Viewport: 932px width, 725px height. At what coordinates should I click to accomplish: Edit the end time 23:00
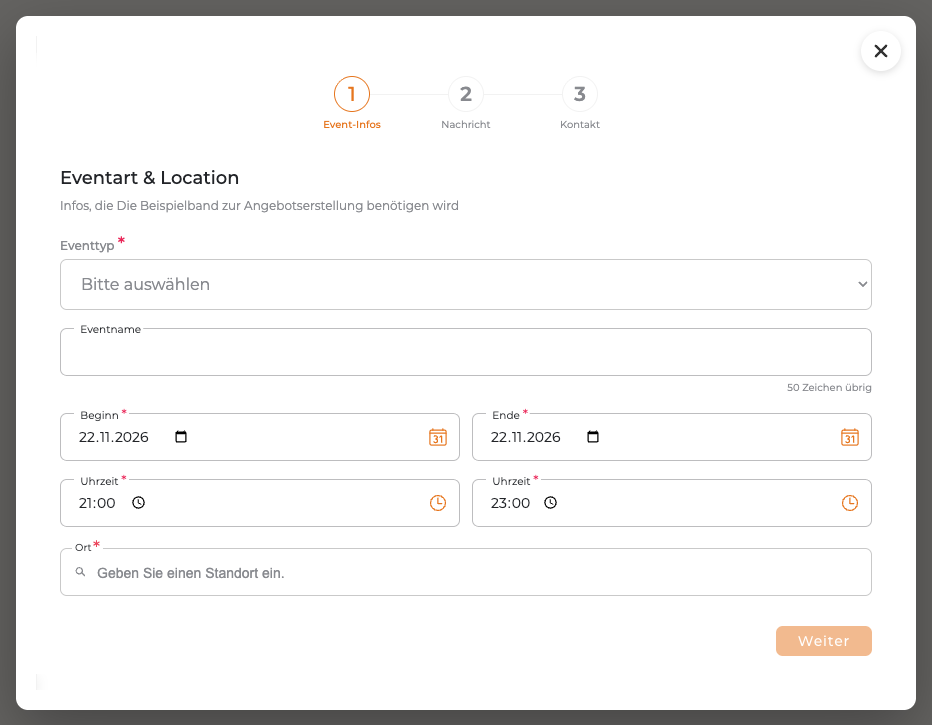pyautogui.click(x=510, y=503)
